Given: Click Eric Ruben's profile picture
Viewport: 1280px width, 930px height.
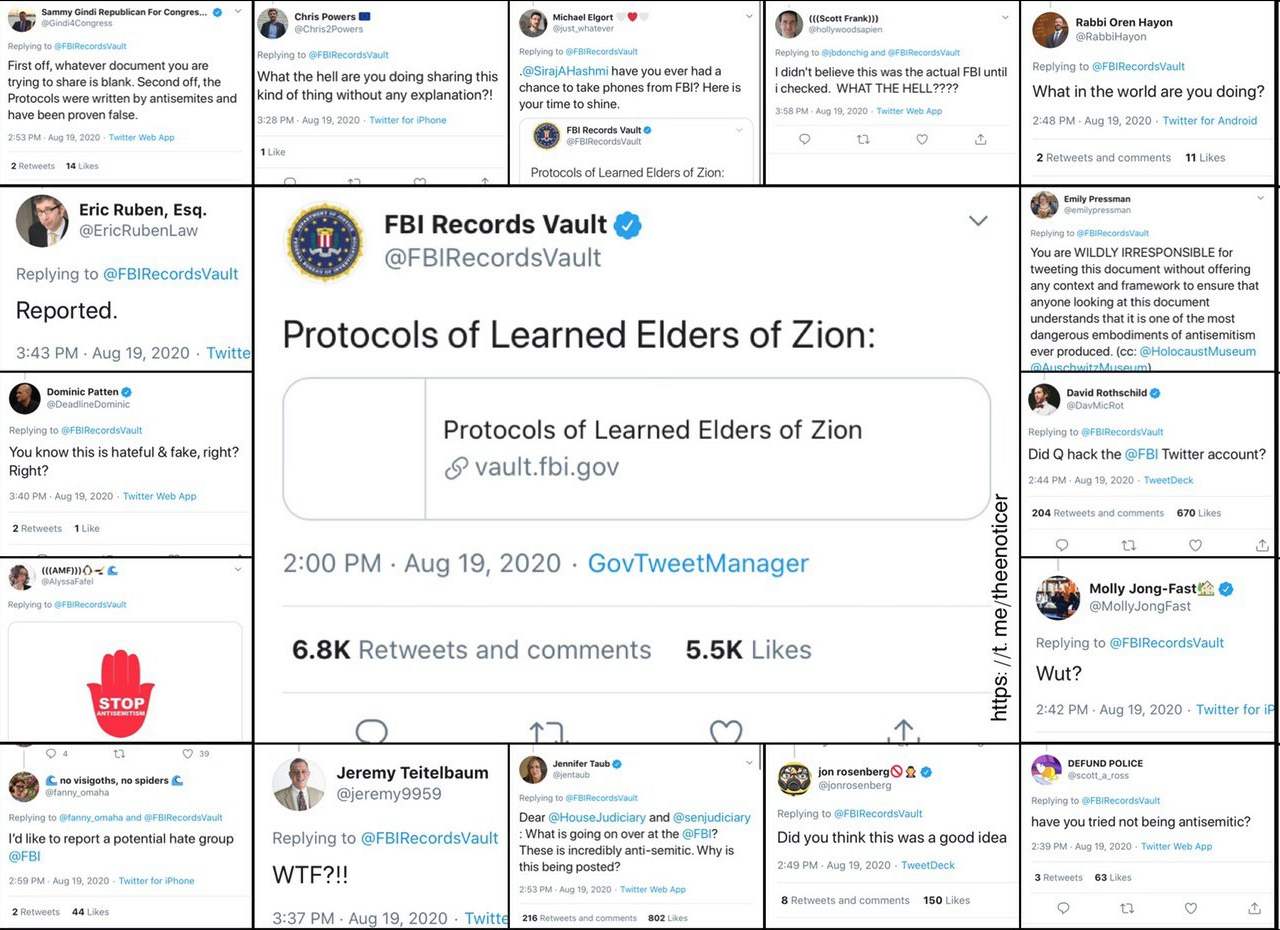Looking at the screenshot, I should point(42,220).
